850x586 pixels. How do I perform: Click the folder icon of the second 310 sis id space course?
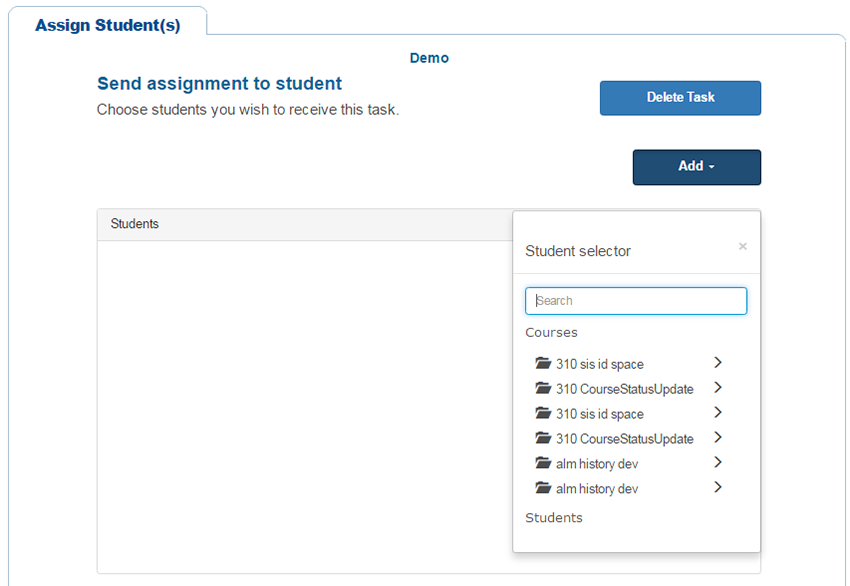(x=543, y=414)
